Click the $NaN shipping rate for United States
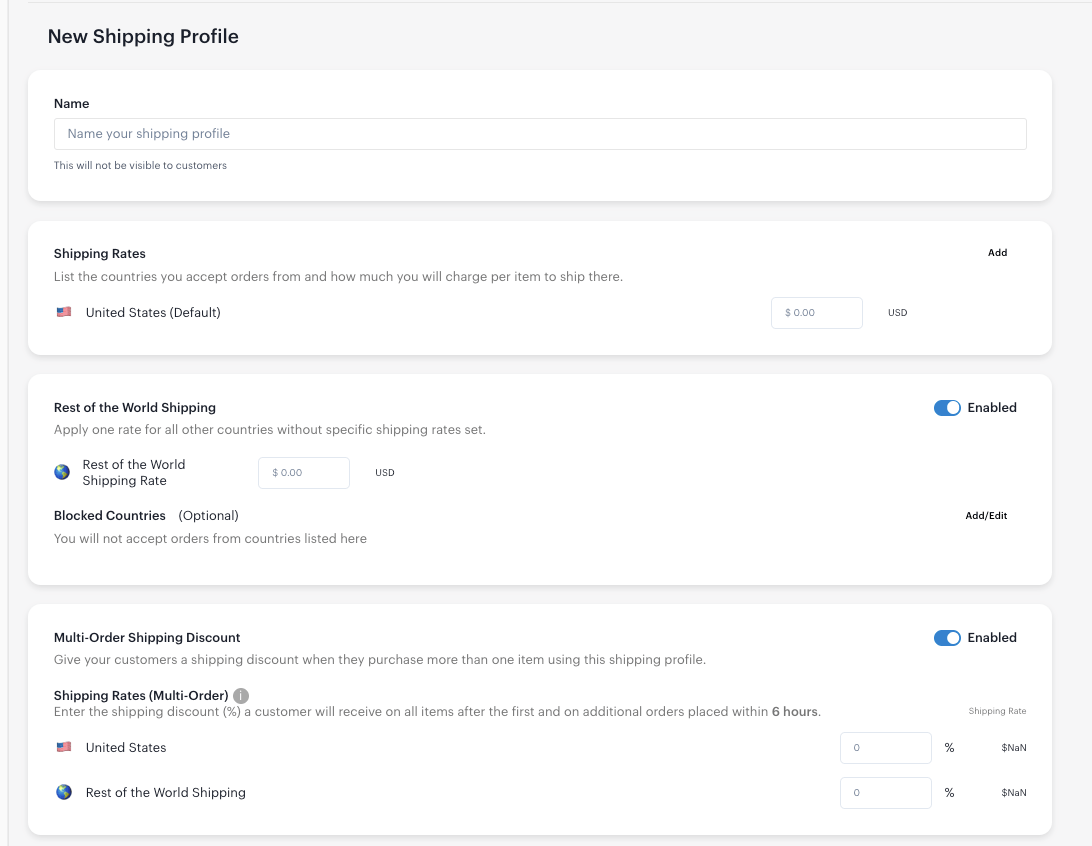The width and height of the screenshot is (1092, 846). (x=1013, y=746)
